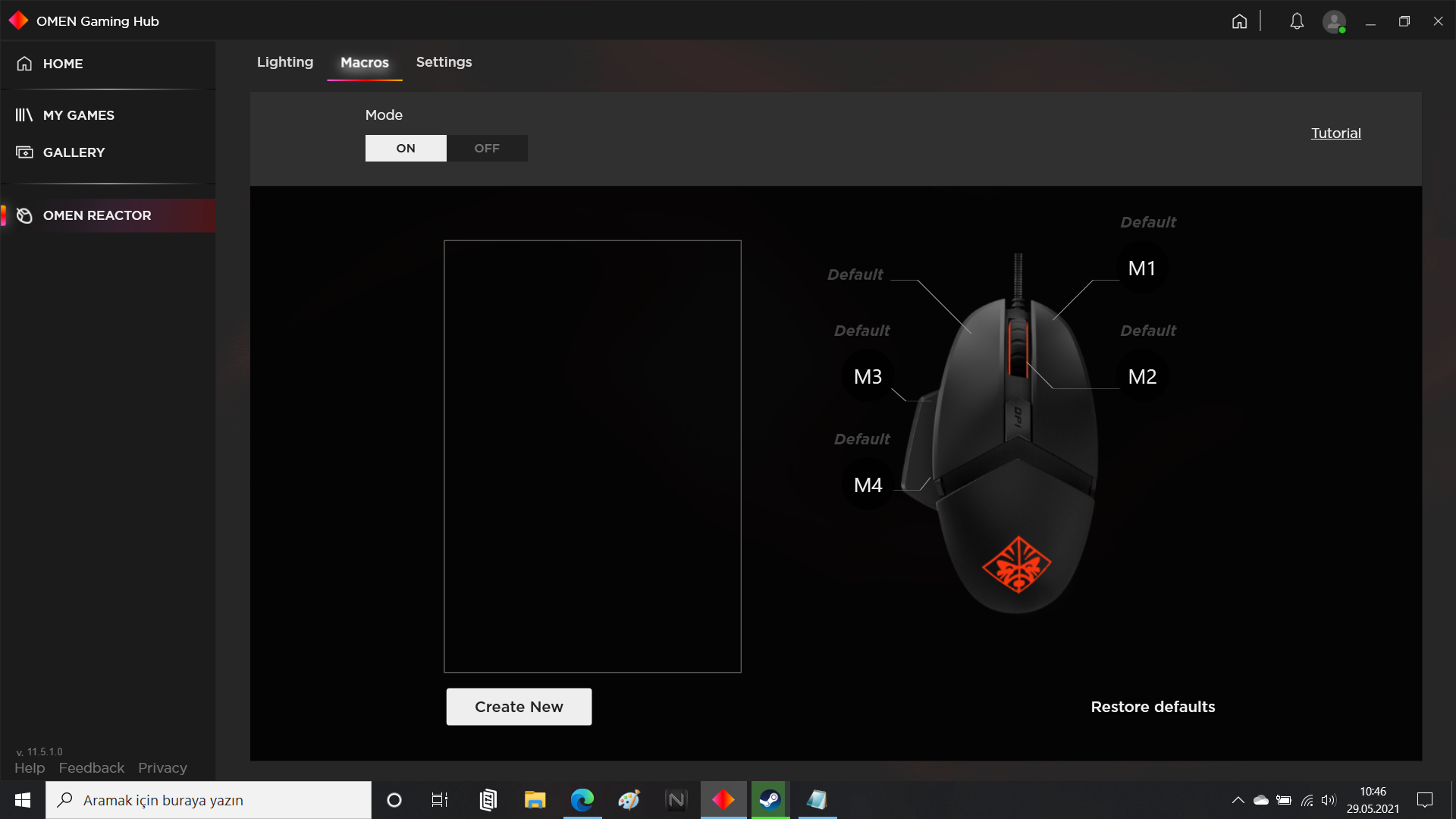Viewport: 1456px width, 819px height.
Task: Click Restore defaults
Action: [x=1153, y=707]
